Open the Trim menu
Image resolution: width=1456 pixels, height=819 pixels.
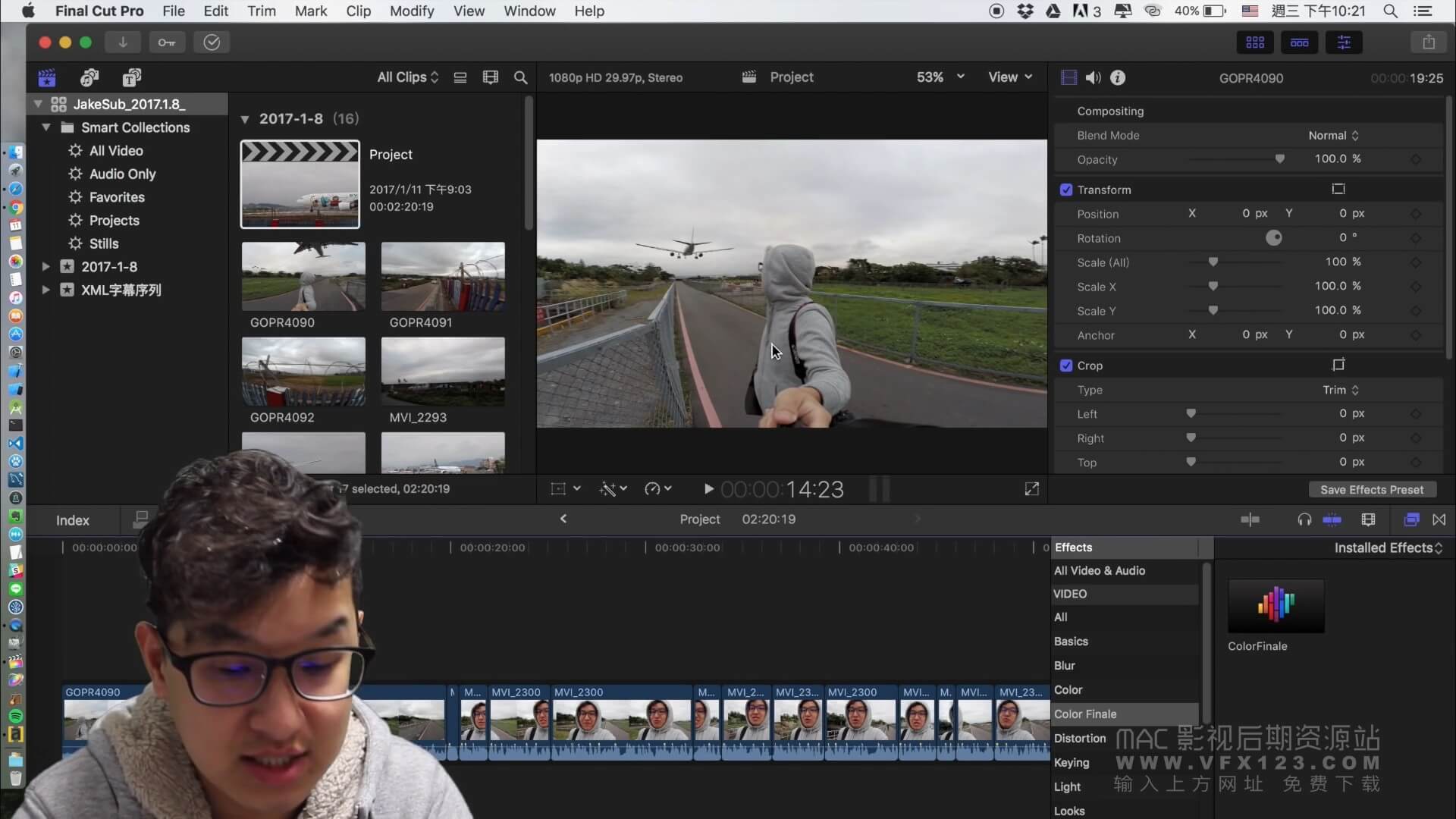[x=262, y=11]
